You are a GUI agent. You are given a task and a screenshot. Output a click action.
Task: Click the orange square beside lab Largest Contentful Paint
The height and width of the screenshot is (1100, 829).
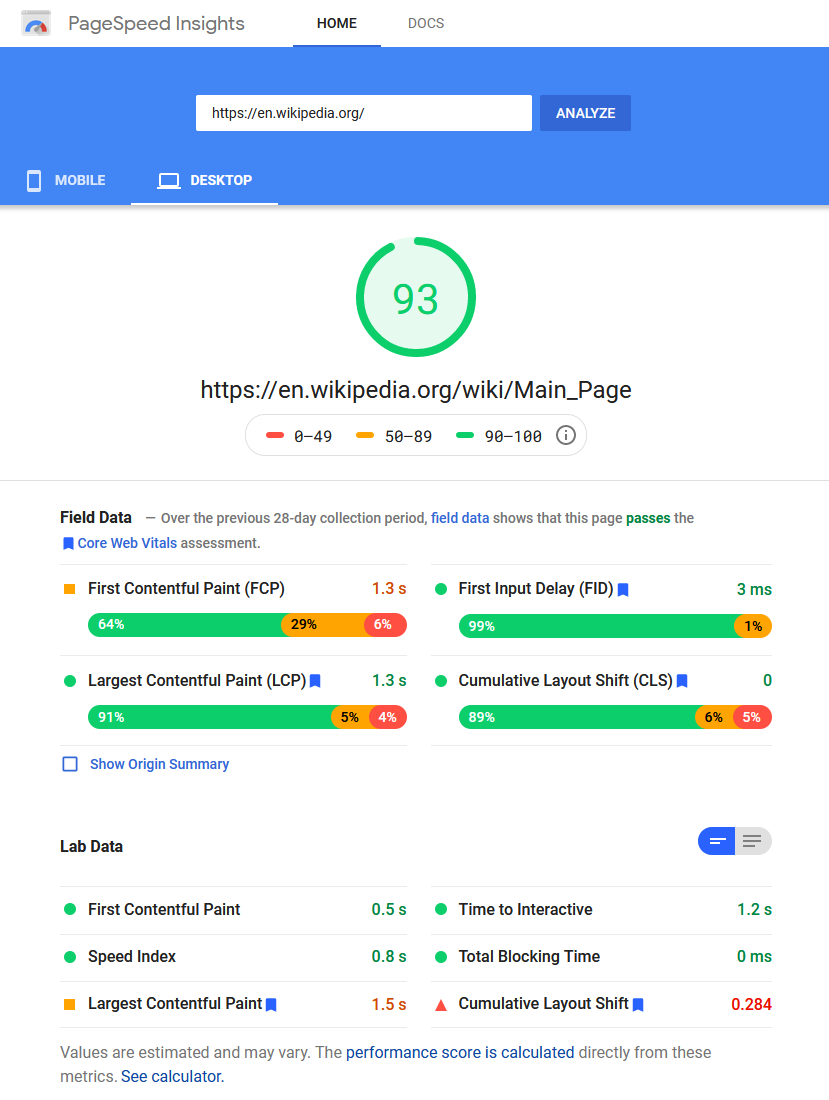click(69, 1005)
